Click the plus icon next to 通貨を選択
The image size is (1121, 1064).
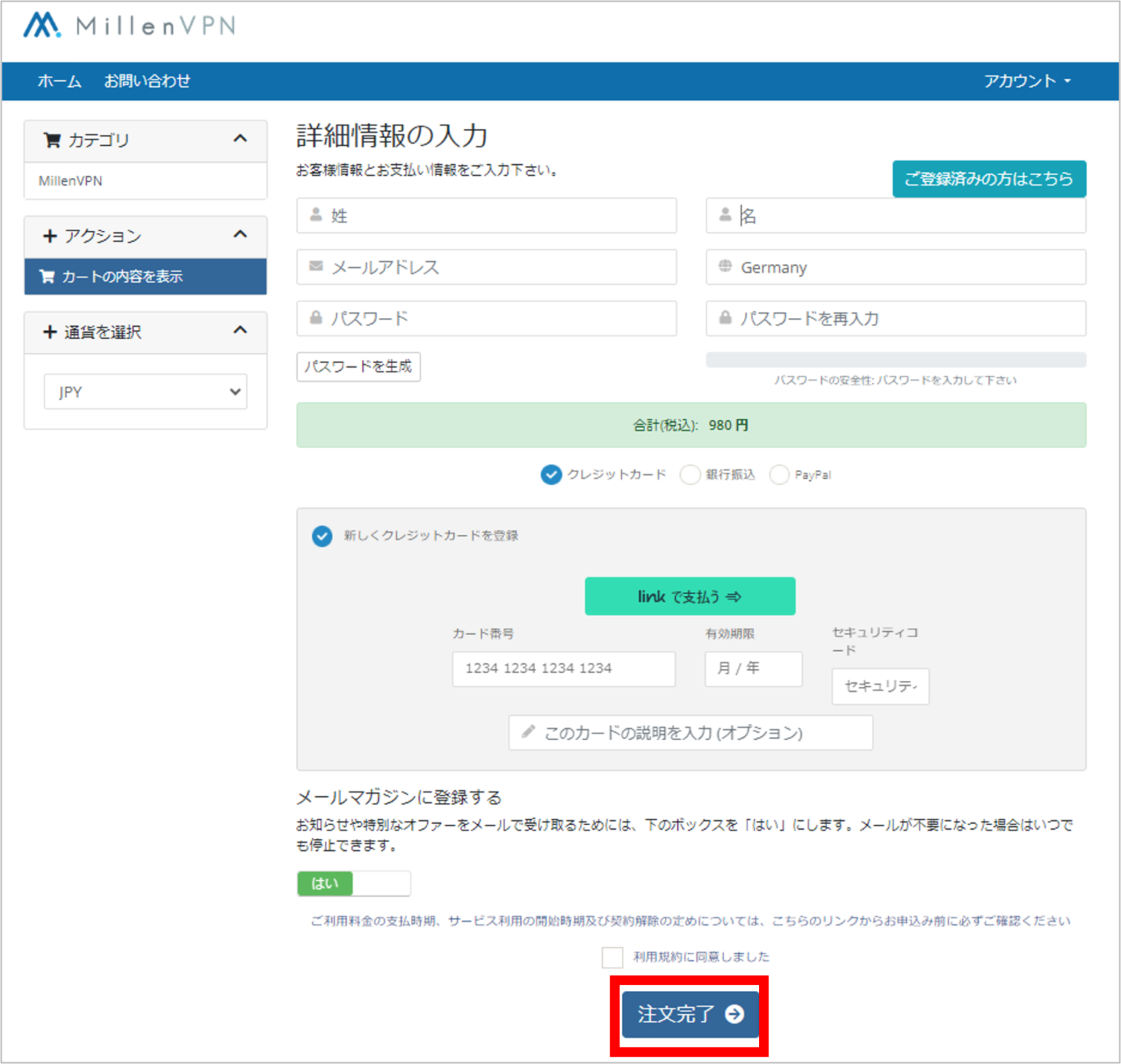[x=49, y=332]
